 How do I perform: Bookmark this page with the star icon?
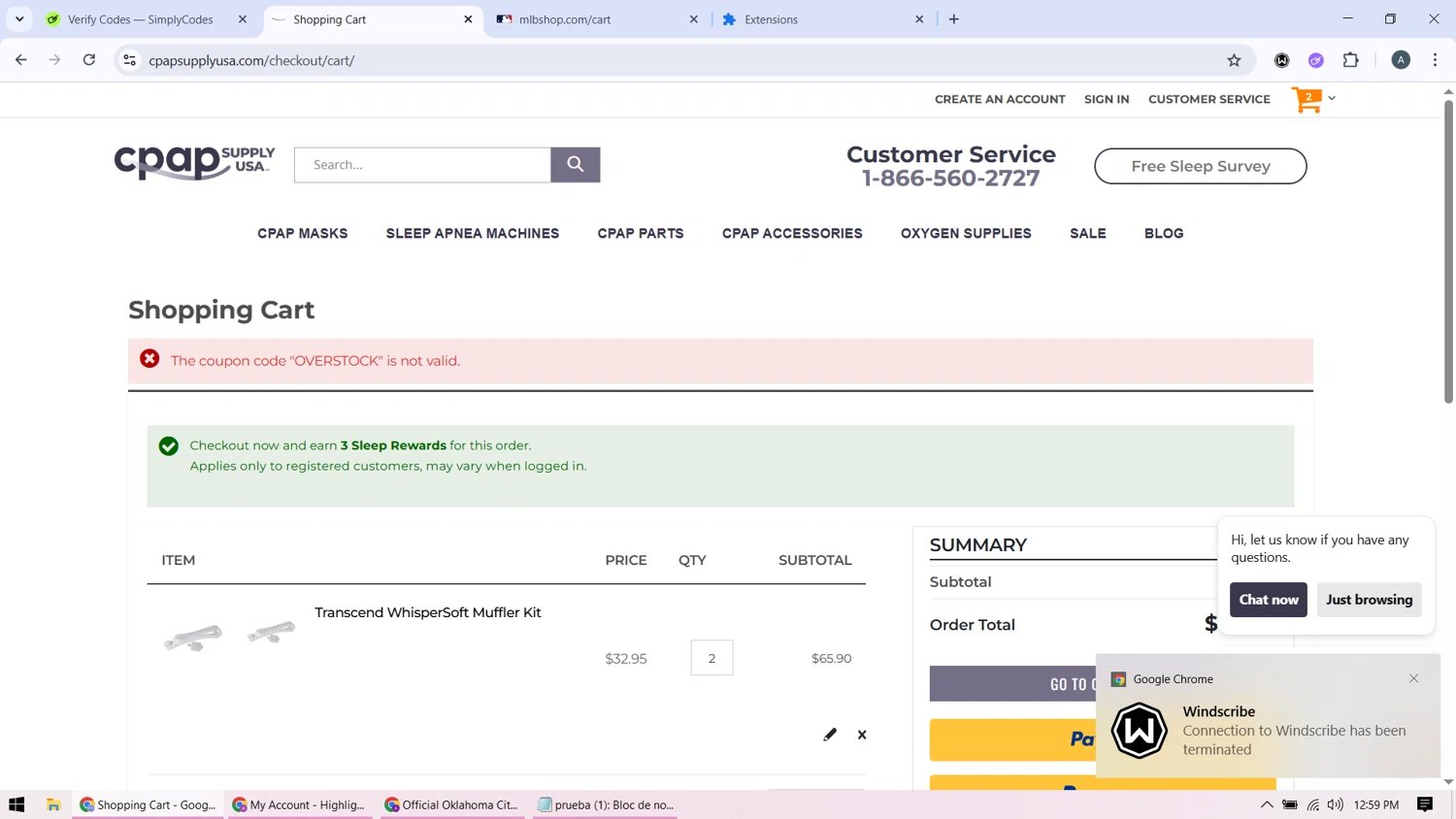click(1234, 60)
